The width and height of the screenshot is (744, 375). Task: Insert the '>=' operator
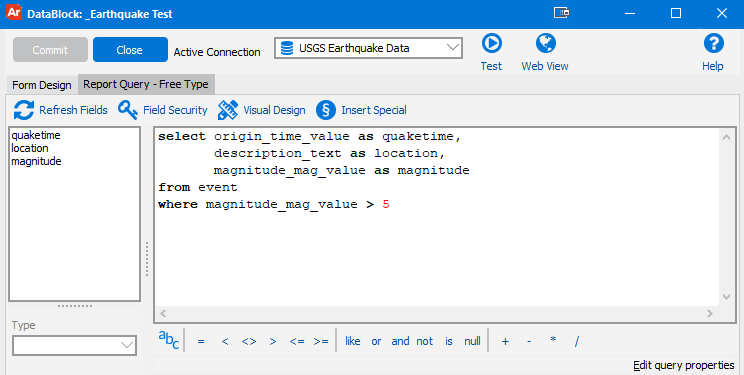point(321,341)
